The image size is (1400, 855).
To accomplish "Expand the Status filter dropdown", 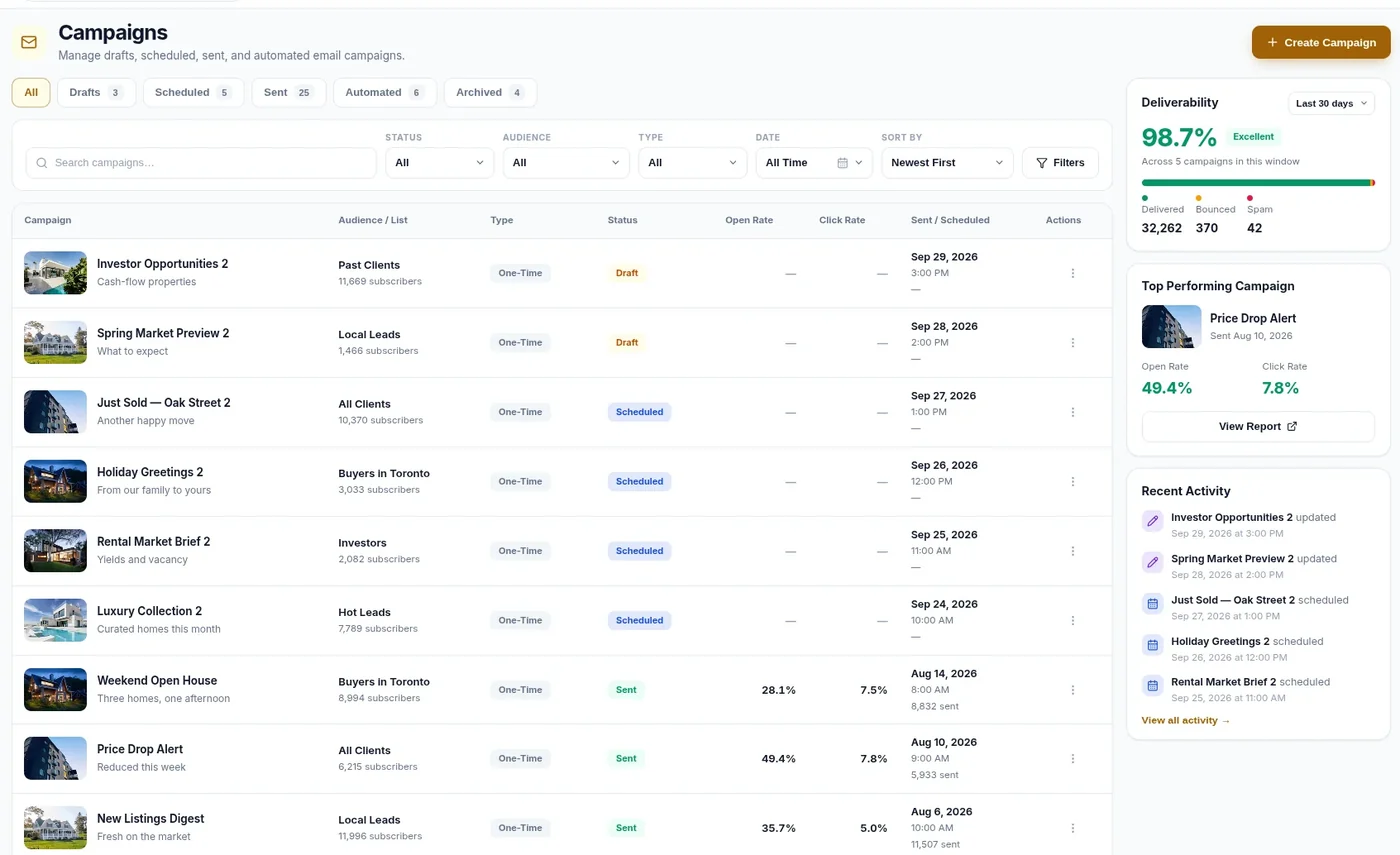I will [x=440, y=163].
